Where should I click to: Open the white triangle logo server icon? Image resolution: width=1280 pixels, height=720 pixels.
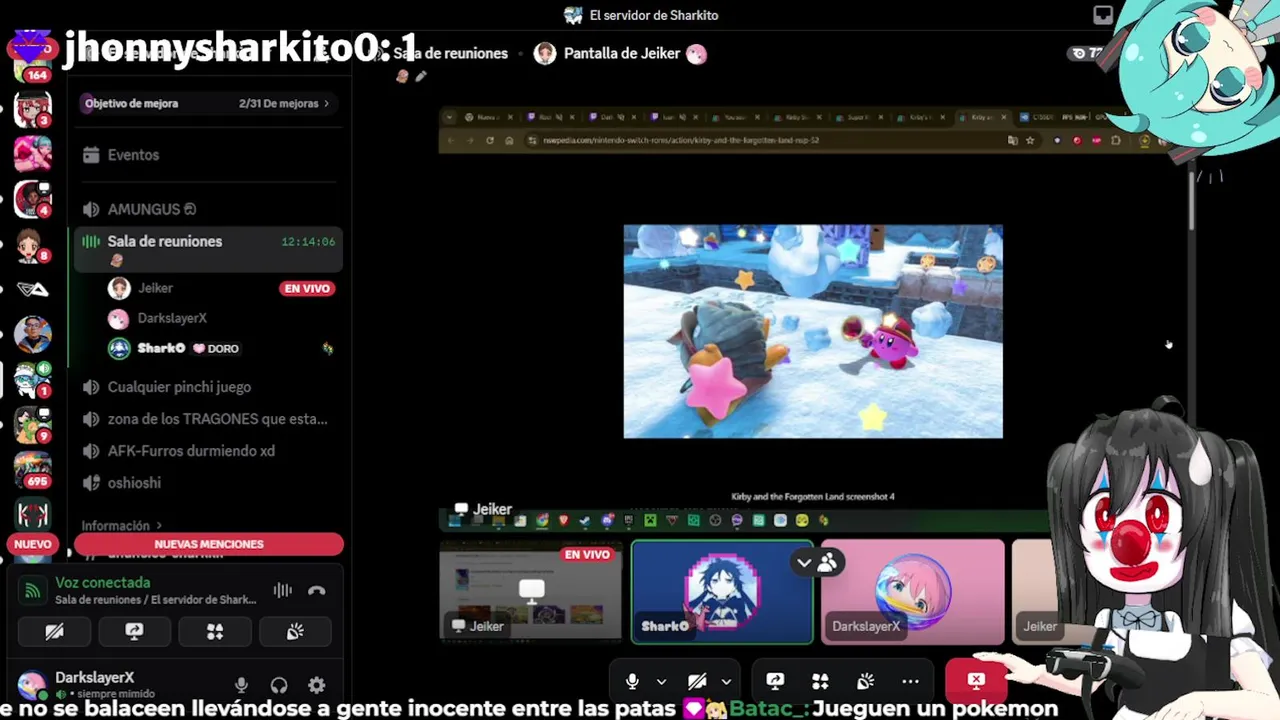pos(32,290)
